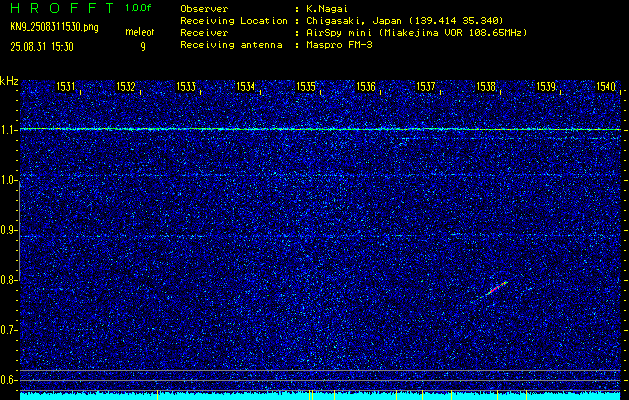This screenshot has width=629, height=400.
Task: Click the 1533 time axis label
Action: tap(186, 86)
